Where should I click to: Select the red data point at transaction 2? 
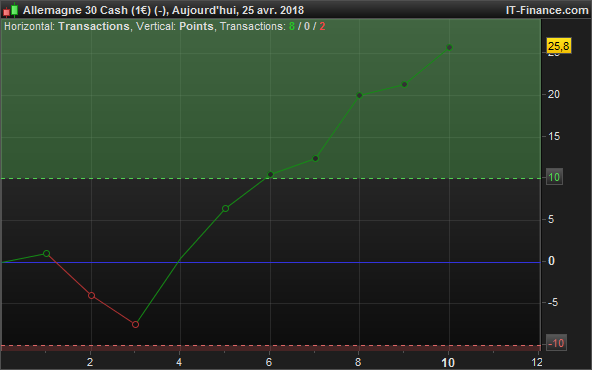click(91, 295)
